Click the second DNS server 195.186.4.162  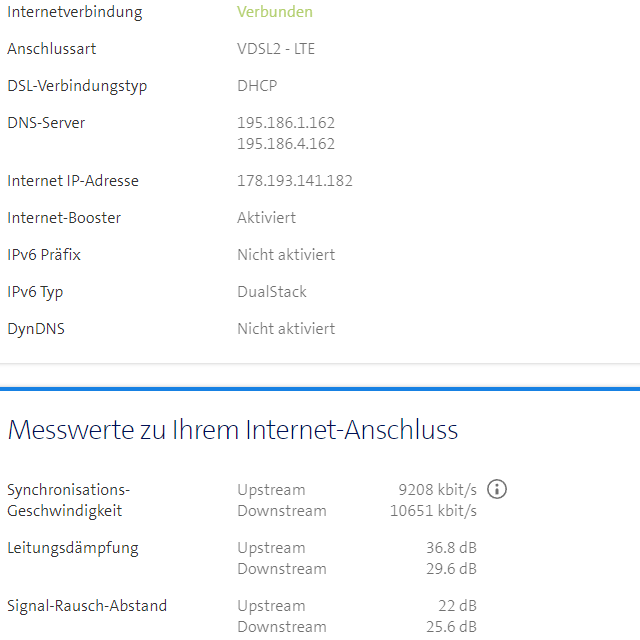click(286, 144)
